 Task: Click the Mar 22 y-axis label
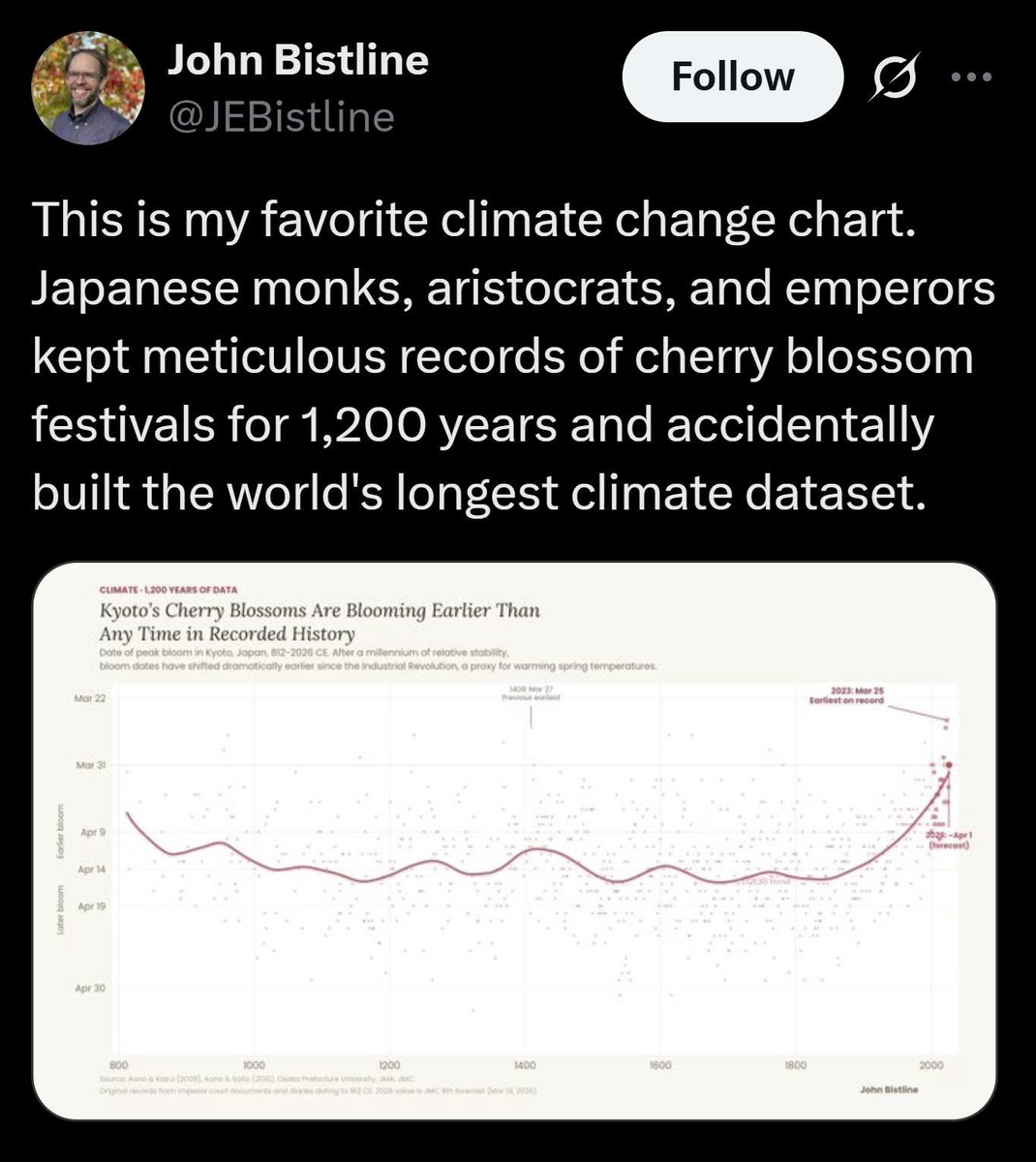click(x=90, y=697)
